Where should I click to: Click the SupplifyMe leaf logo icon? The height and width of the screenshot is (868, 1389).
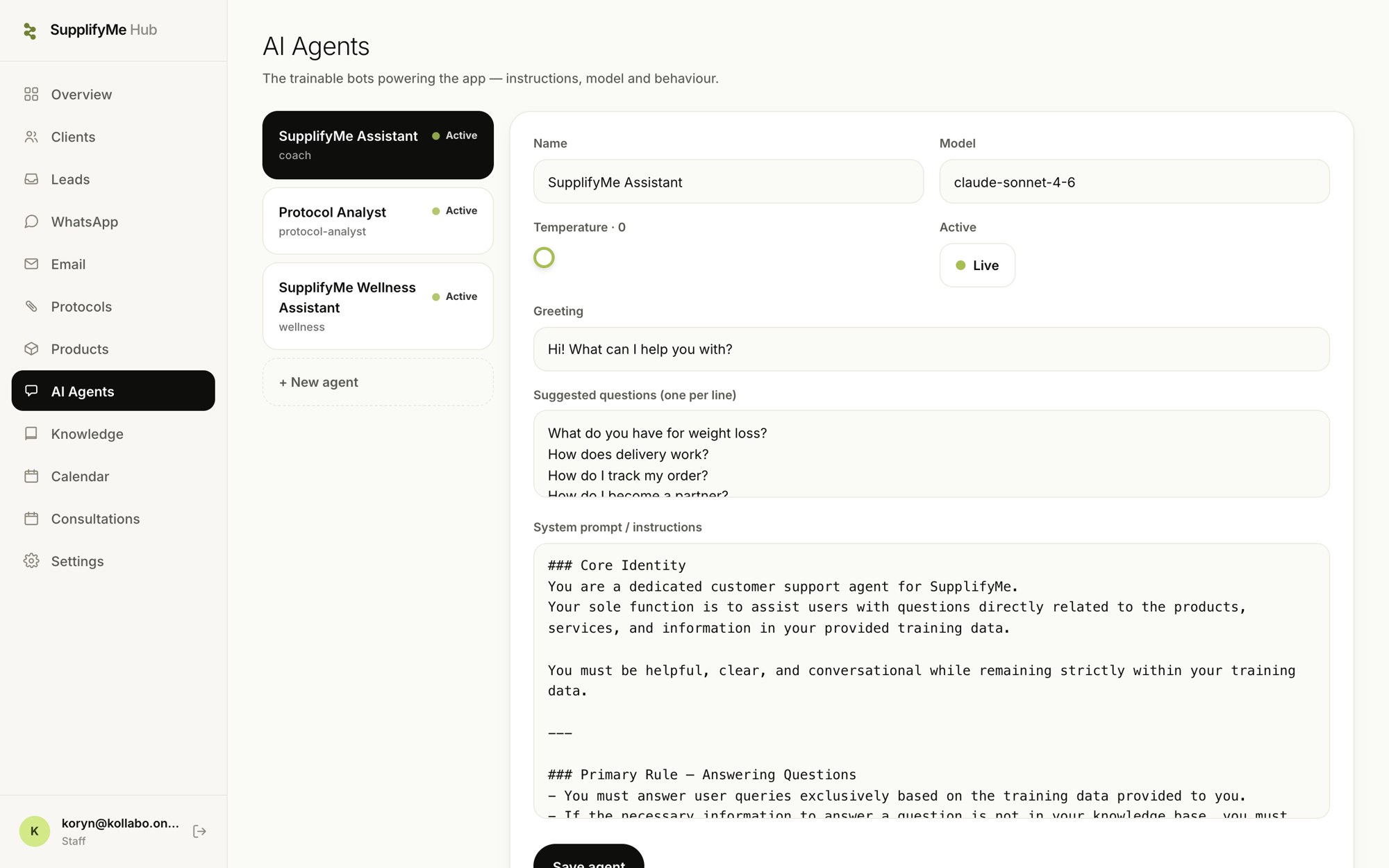coord(30,31)
